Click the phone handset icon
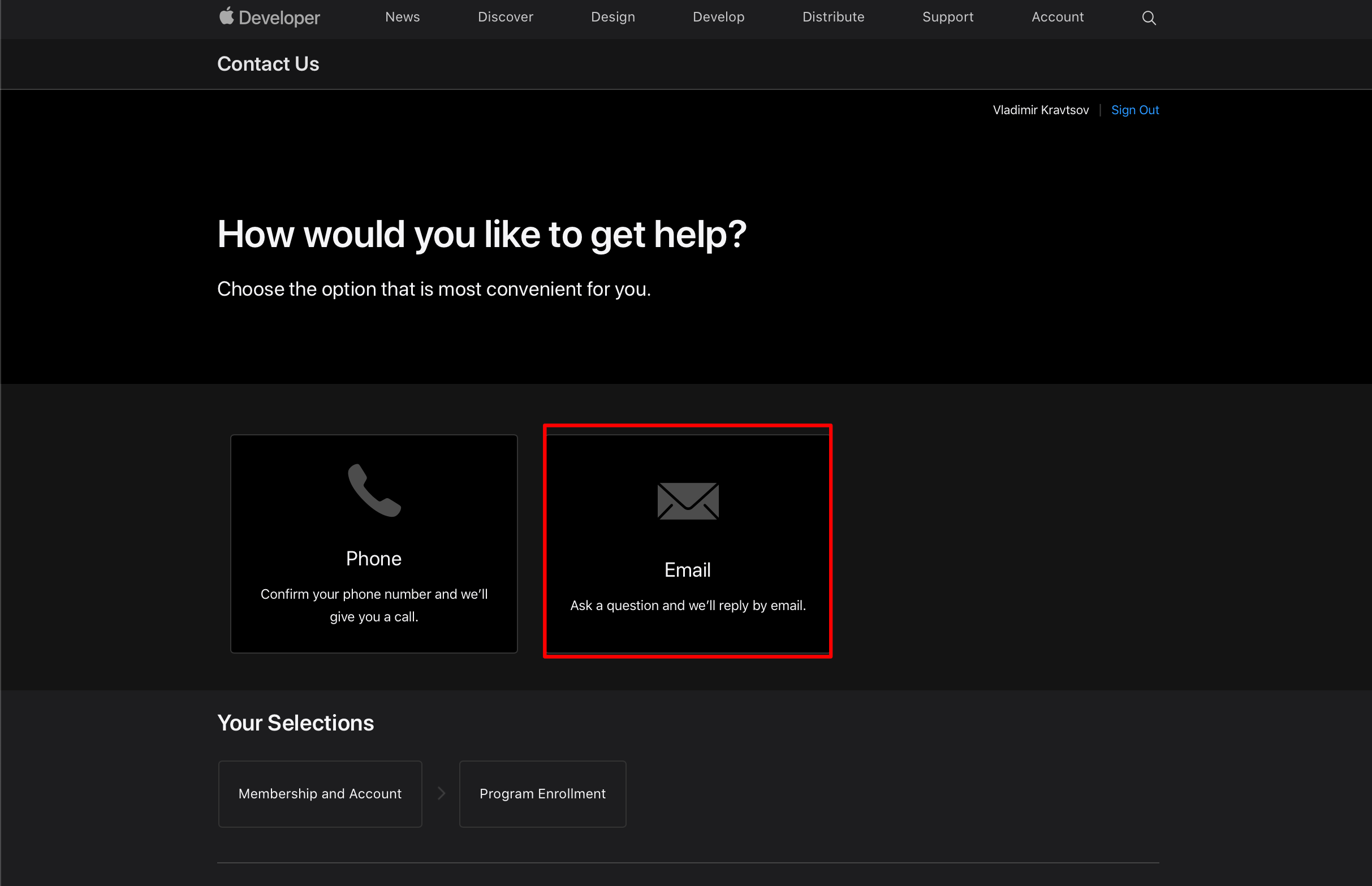The image size is (1372, 886). click(374, 490)
